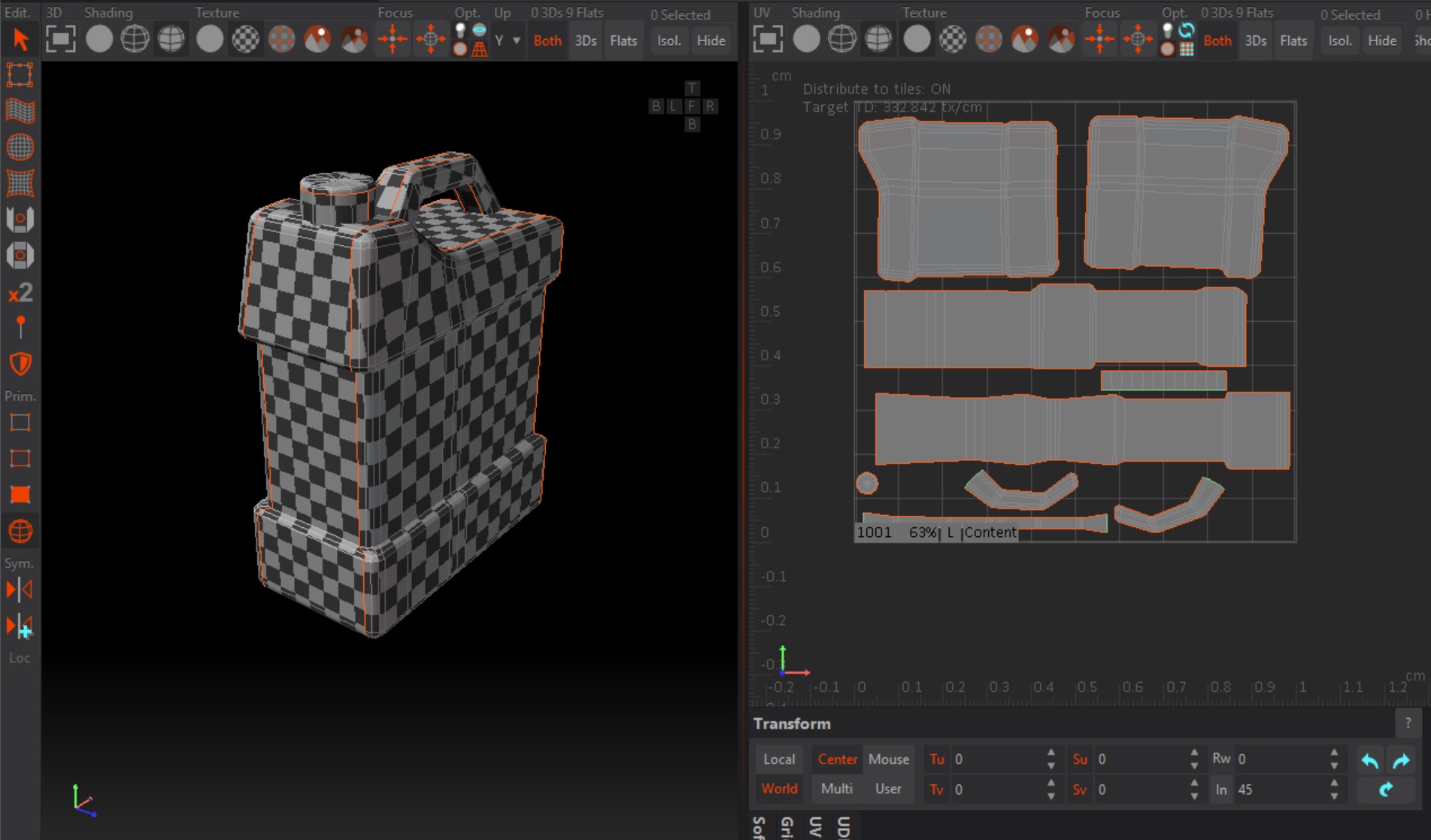Switch to island primitive selection mode
The image size is (1431, 840).
20,532
